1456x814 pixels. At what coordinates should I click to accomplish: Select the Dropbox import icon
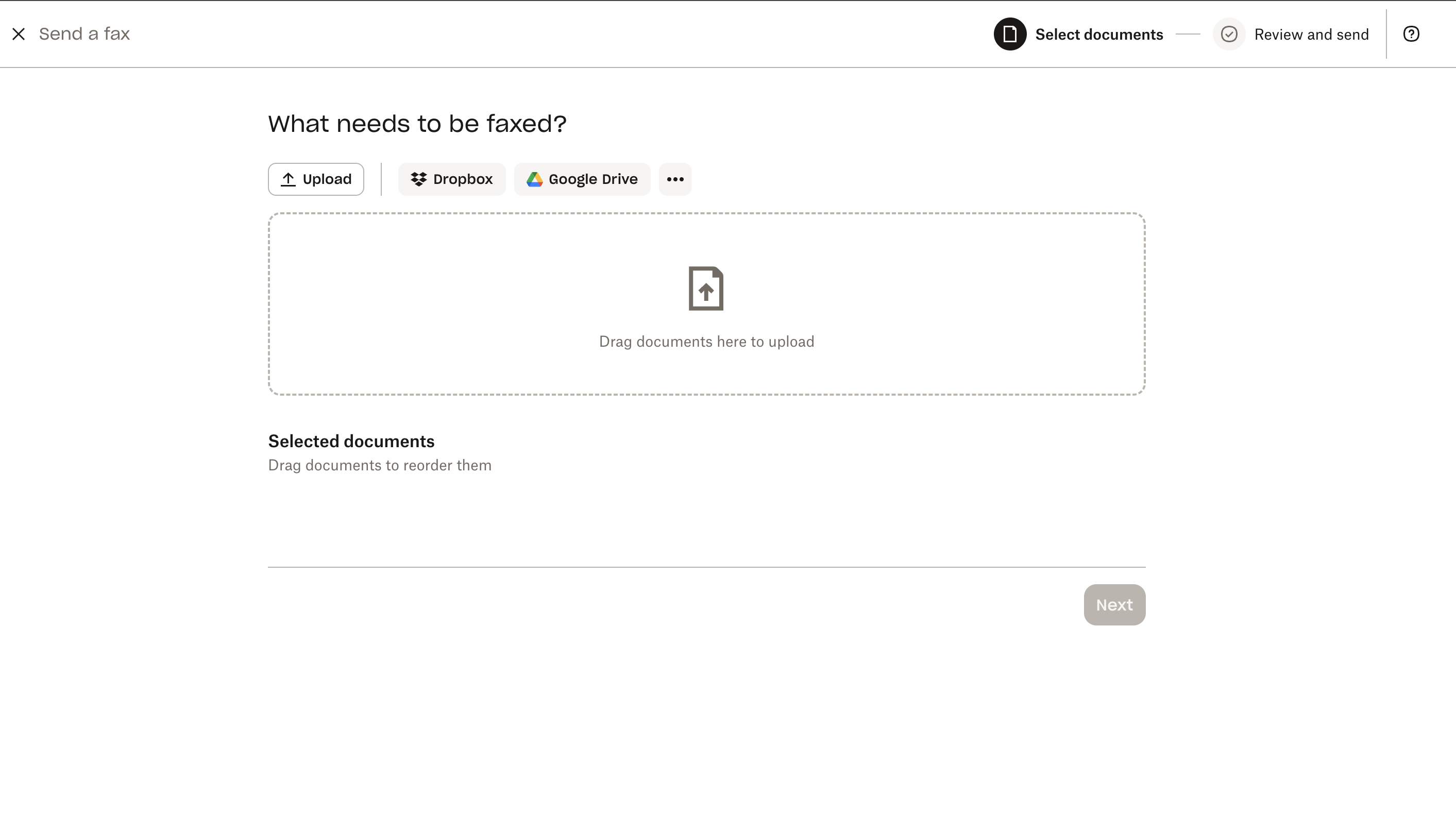(419, 179)
